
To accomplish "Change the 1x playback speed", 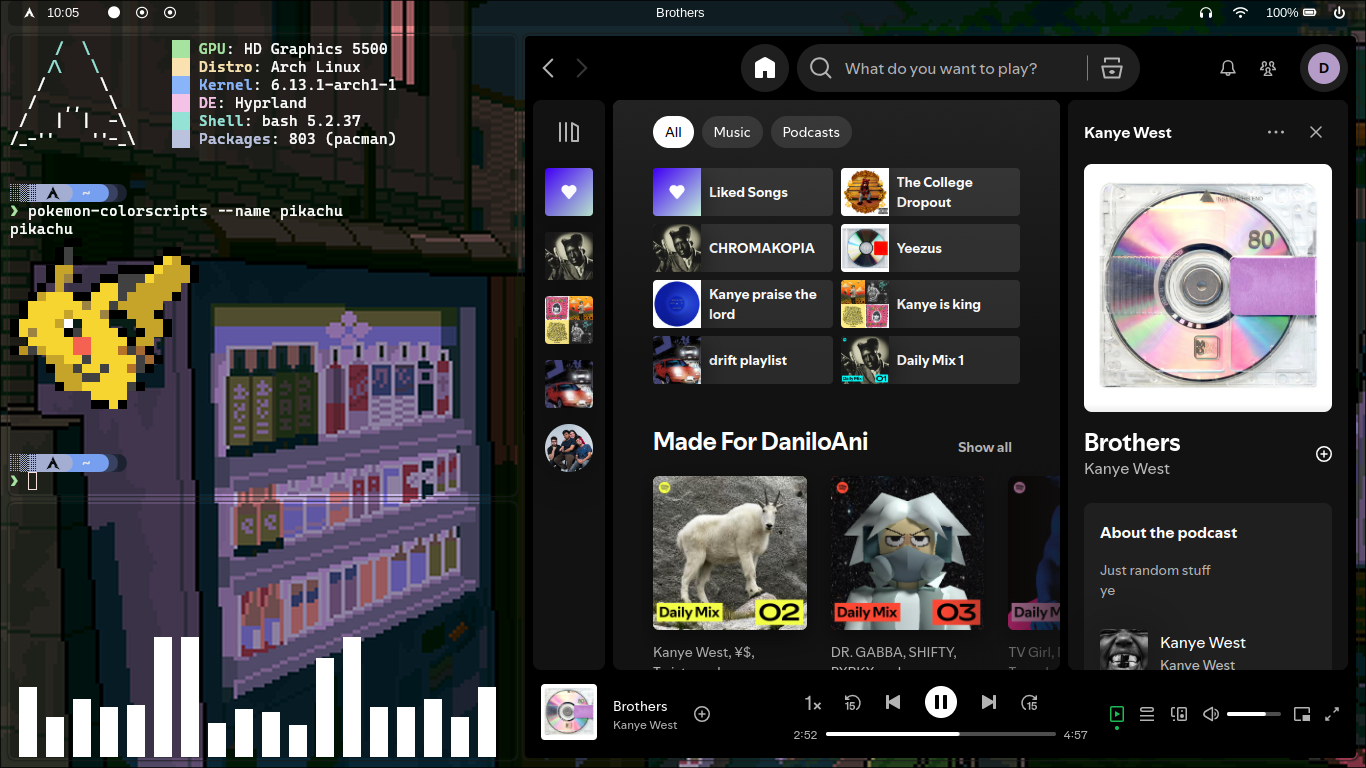I will click(813, 704).
